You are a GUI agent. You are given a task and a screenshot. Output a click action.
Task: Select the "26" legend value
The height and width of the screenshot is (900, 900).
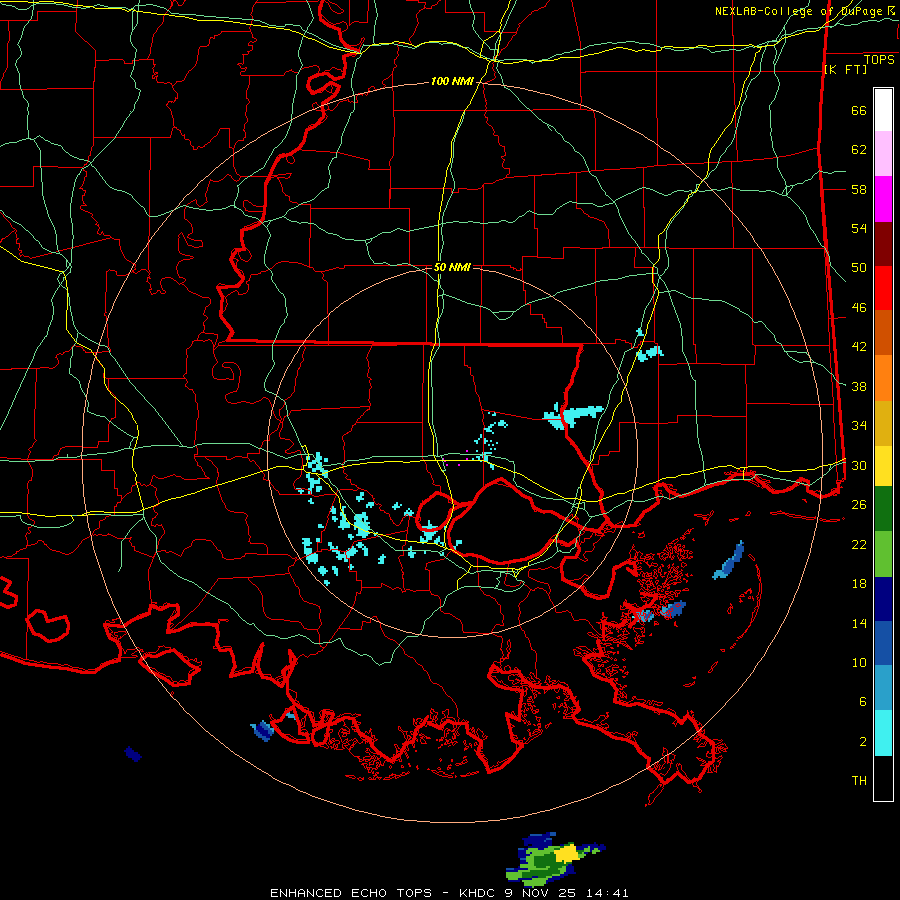point(859,505)
